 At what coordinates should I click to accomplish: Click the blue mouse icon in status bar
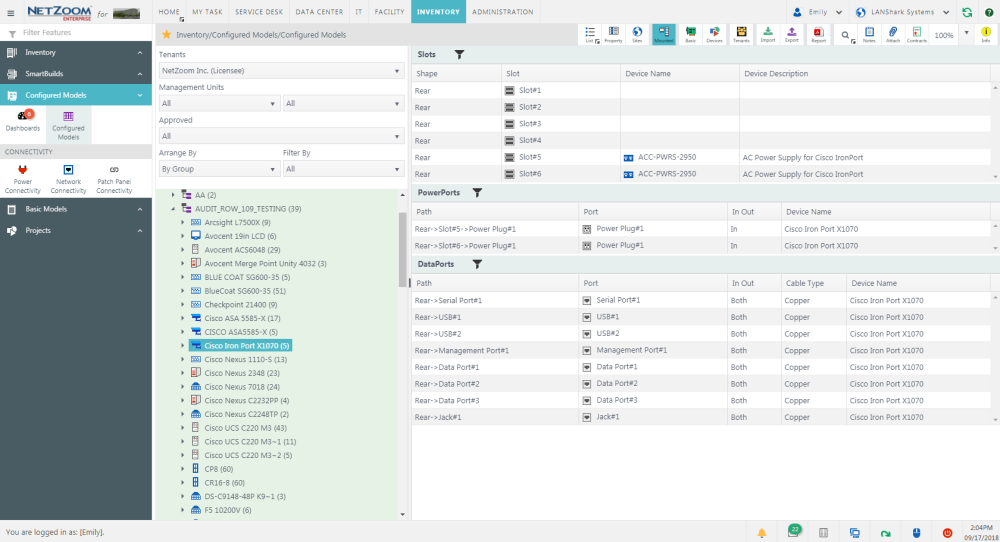(x=916, y=532)
